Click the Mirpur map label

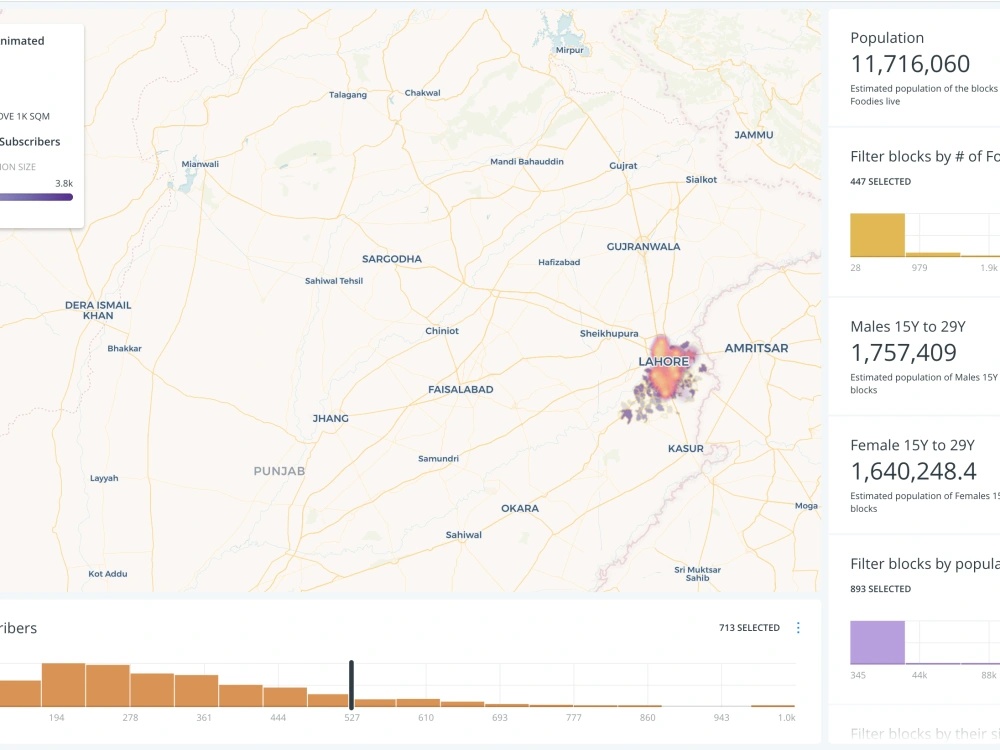tap(570, 50)
